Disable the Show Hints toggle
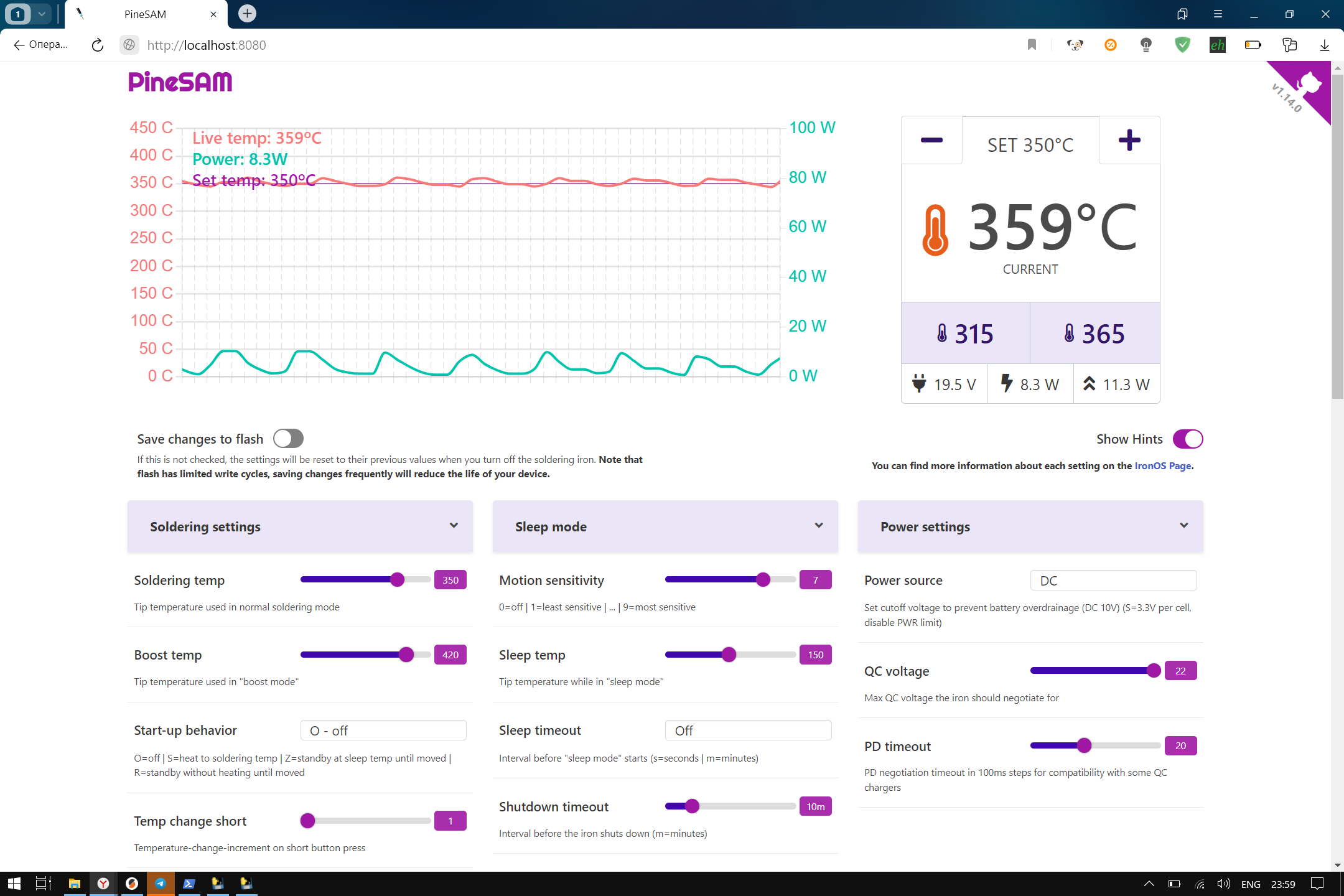This screenshot has width=1344, height=896. coord(1187,439)
